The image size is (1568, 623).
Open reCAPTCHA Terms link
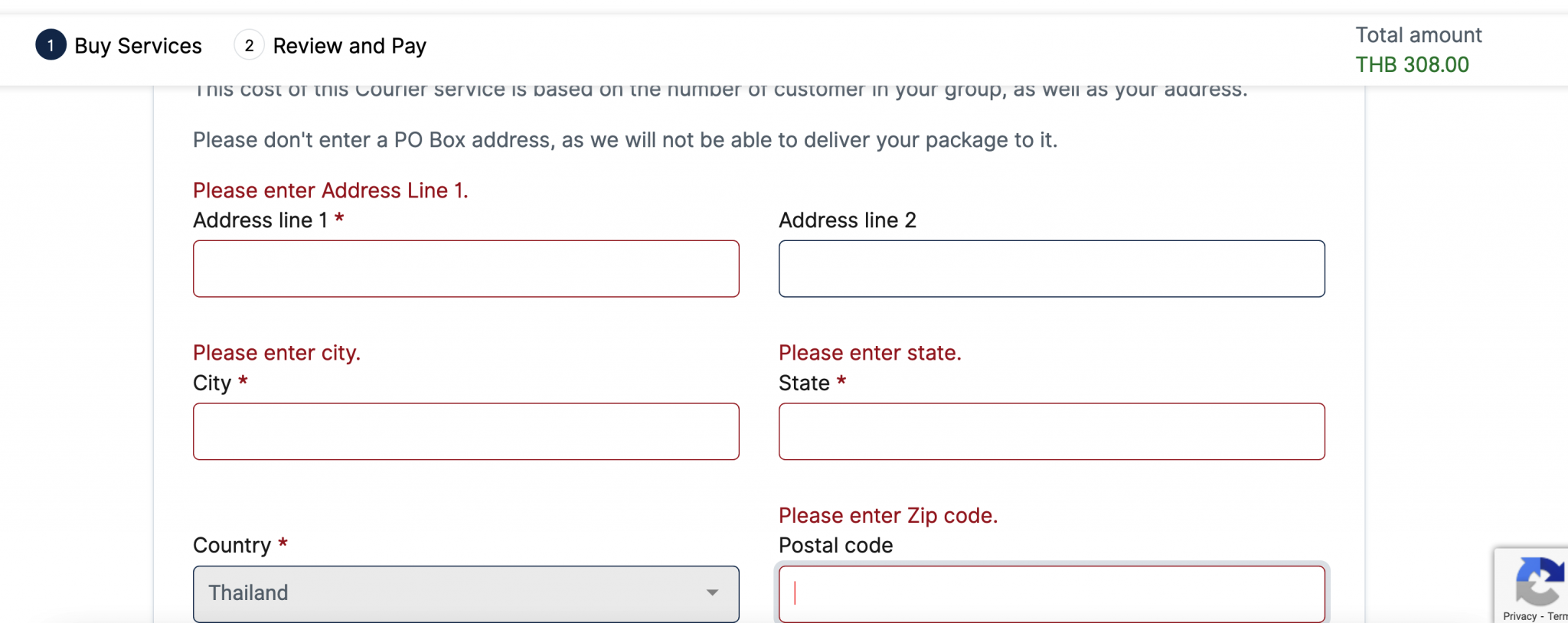[1557, 616]
